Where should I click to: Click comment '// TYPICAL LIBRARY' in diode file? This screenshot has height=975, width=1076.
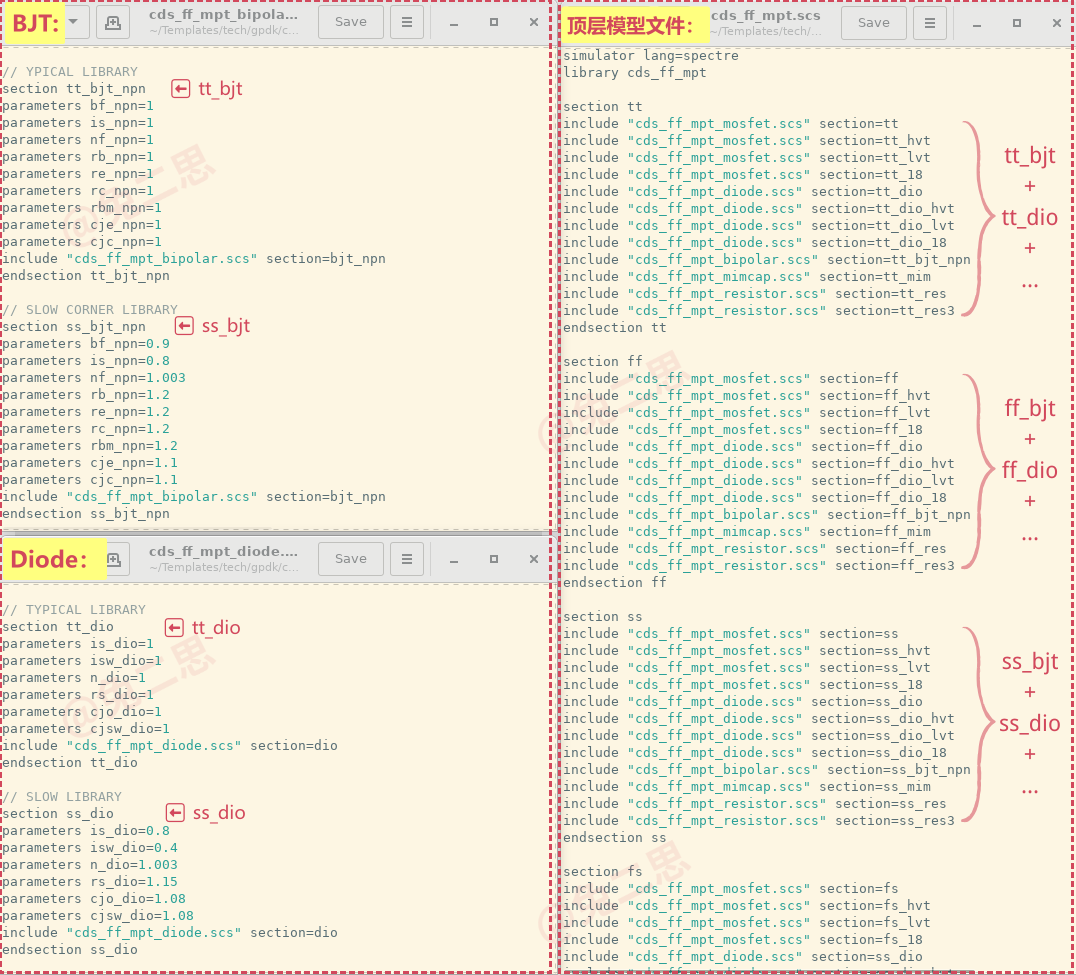click(74, 609)
